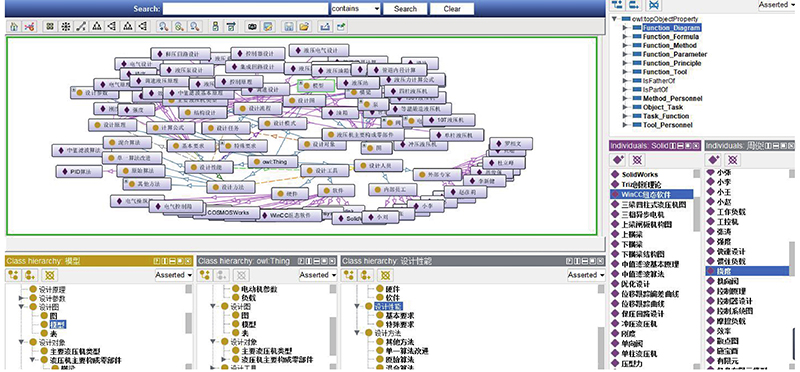The image size is (800, 372).
Task: Click add subclass icon in the 模型 hierarchy panel
Action: click(x=13, y=275)
